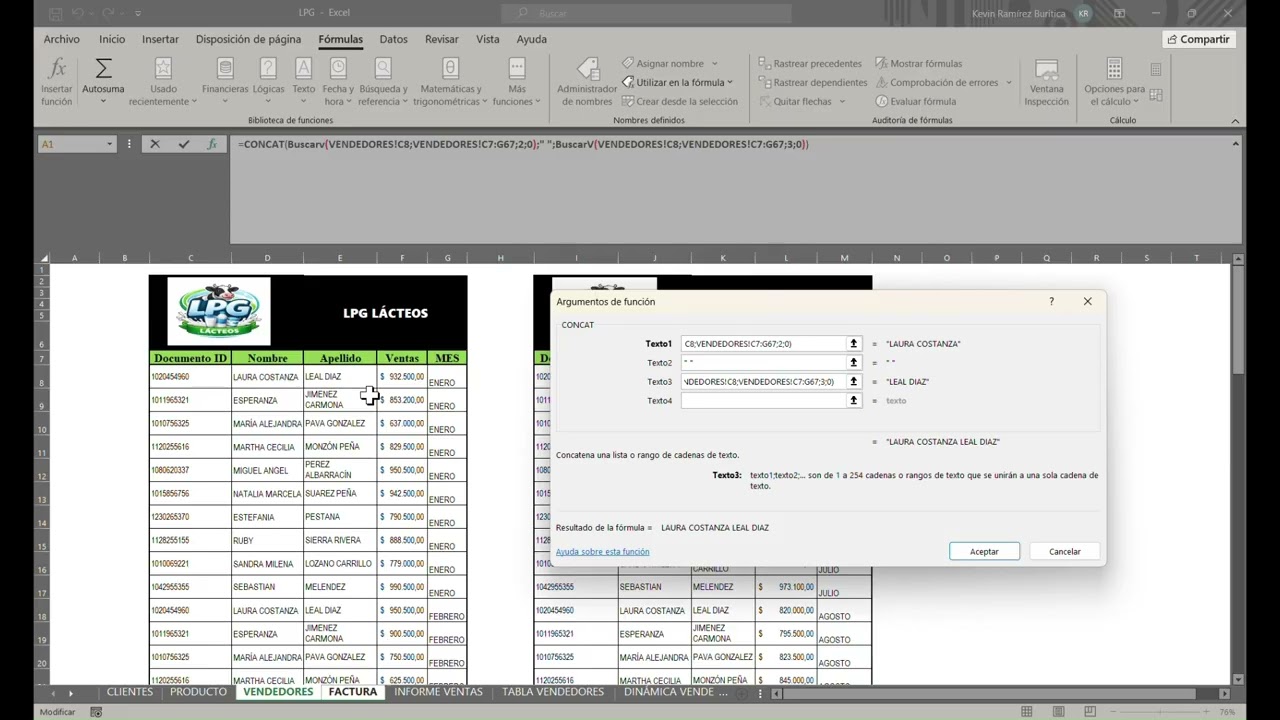Collapse Texto4 range selector arrow

pos(853,401)
